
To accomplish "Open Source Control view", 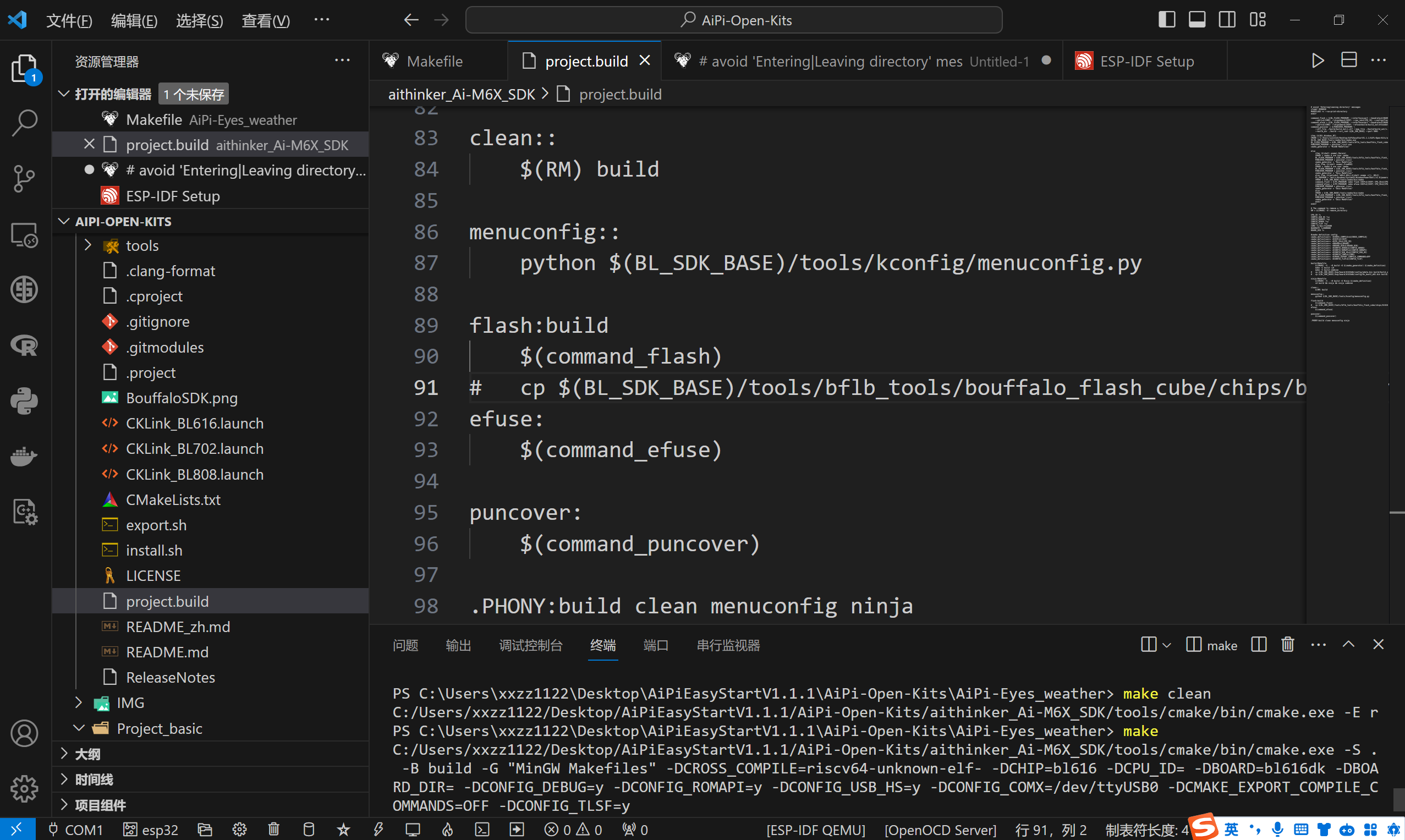I will [24, 178].
